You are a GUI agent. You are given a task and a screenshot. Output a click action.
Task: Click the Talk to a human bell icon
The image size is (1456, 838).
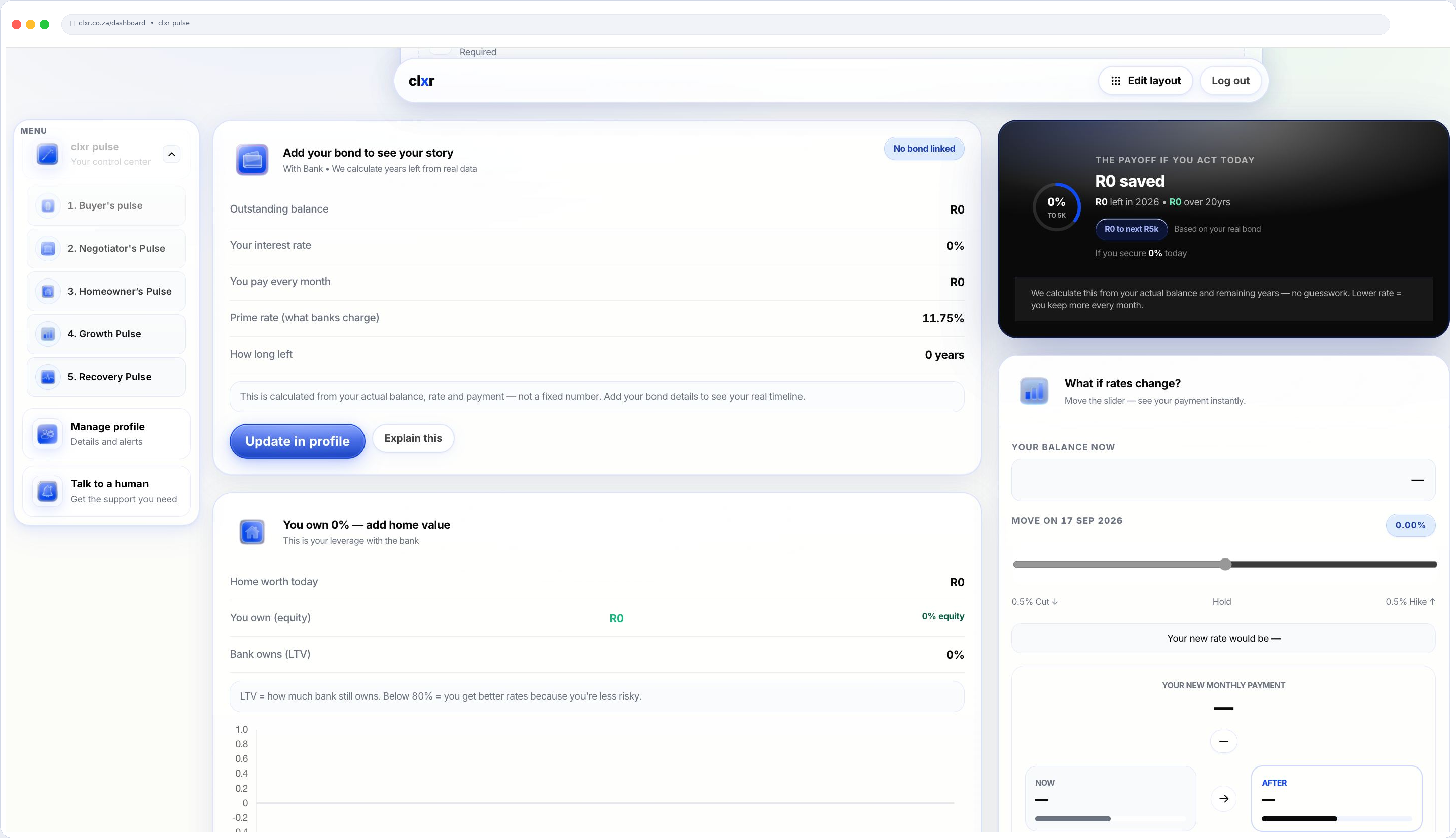(x=47, y=492)
